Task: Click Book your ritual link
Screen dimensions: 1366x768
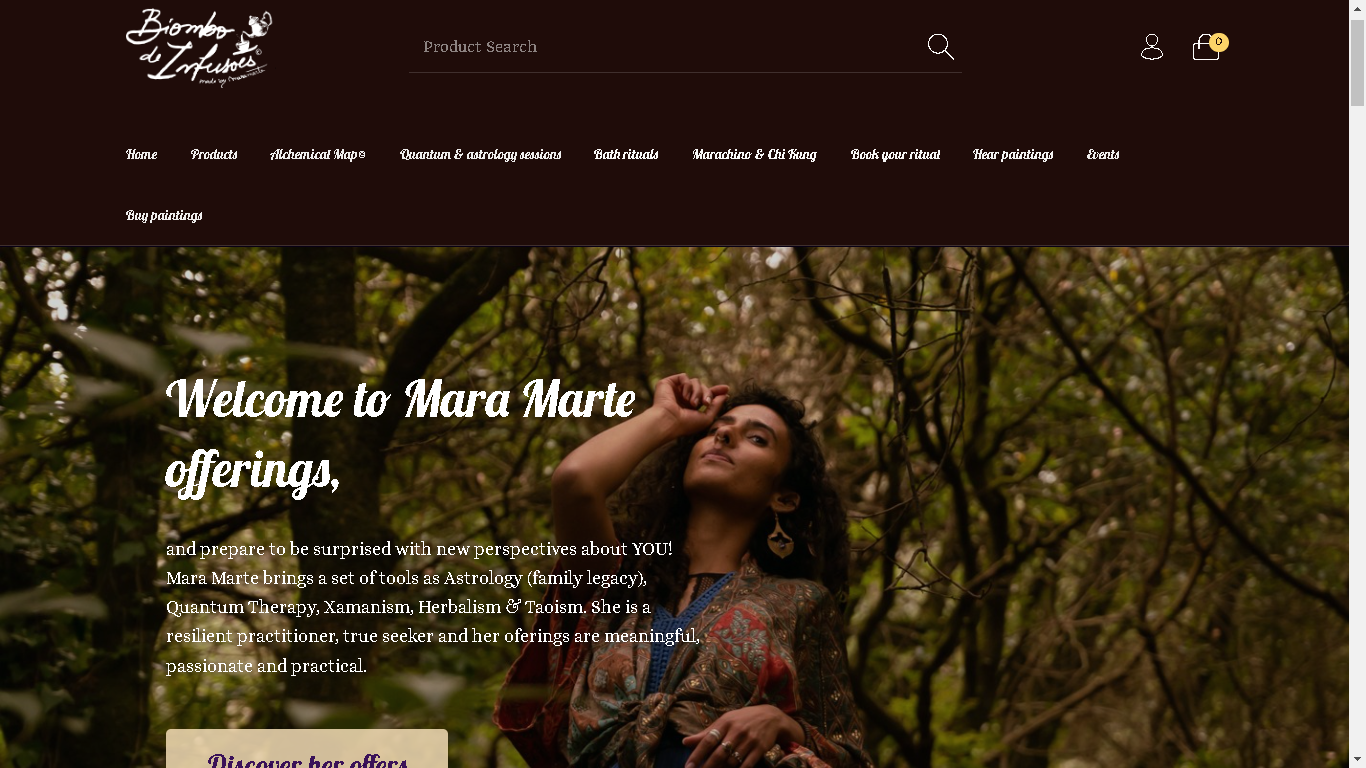Action: click(x=895, y=154)
